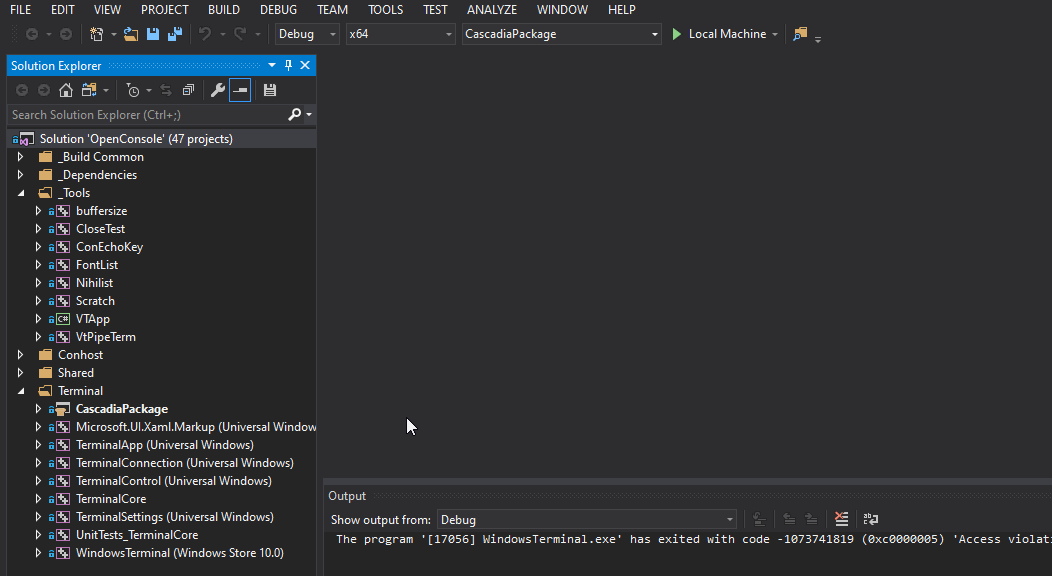Click the Save floppy disk icon

[153, 34]
